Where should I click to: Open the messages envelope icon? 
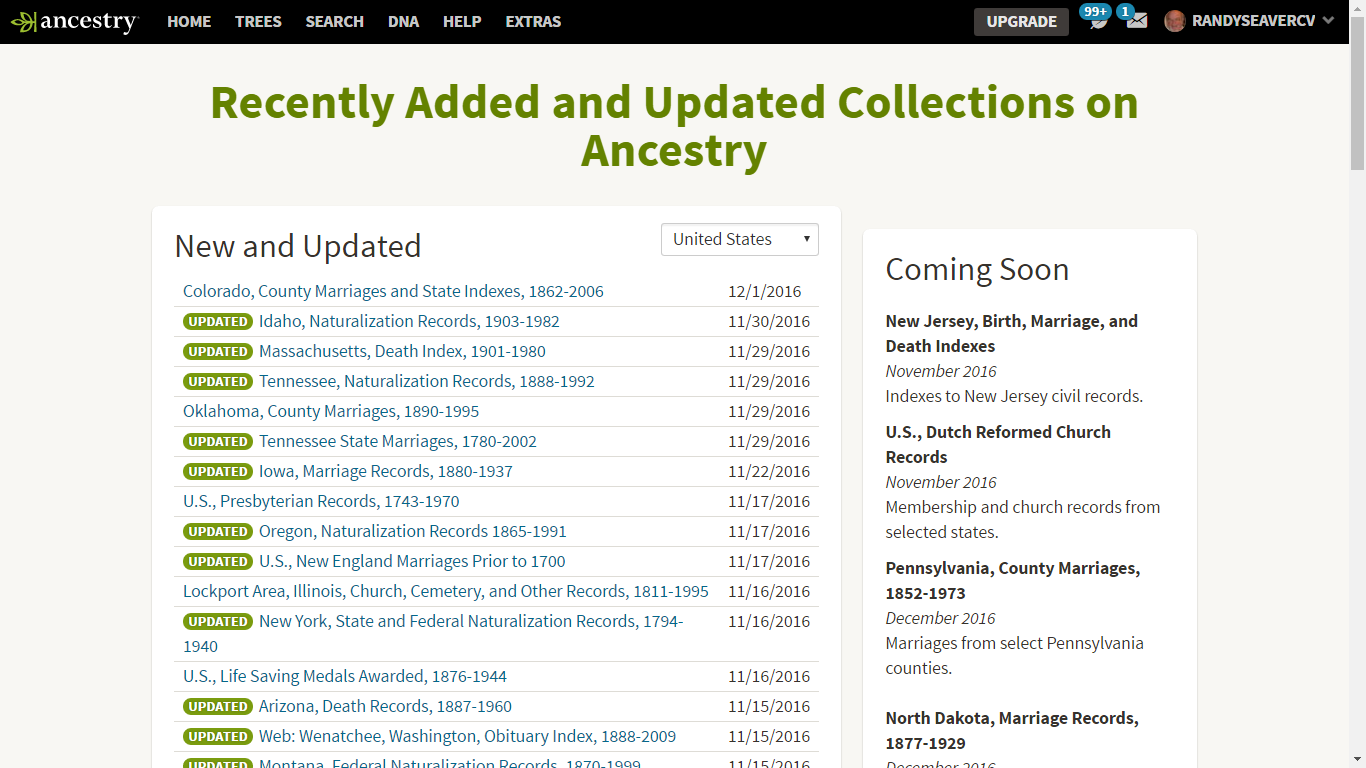tap(1133, 21)
